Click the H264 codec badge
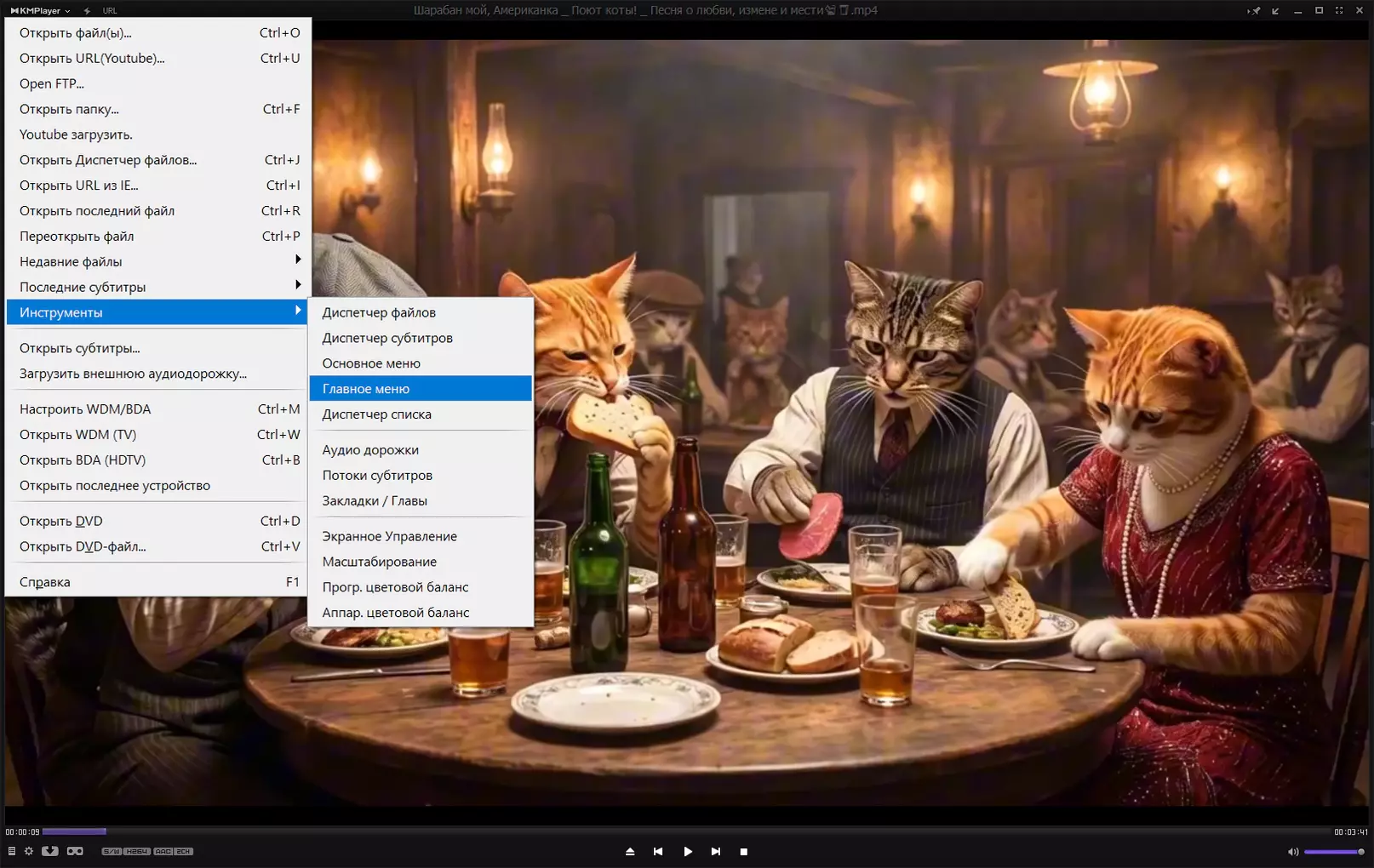Image resolution: width=1374 pixels, height=868 pixels. (x=137, y=851)
